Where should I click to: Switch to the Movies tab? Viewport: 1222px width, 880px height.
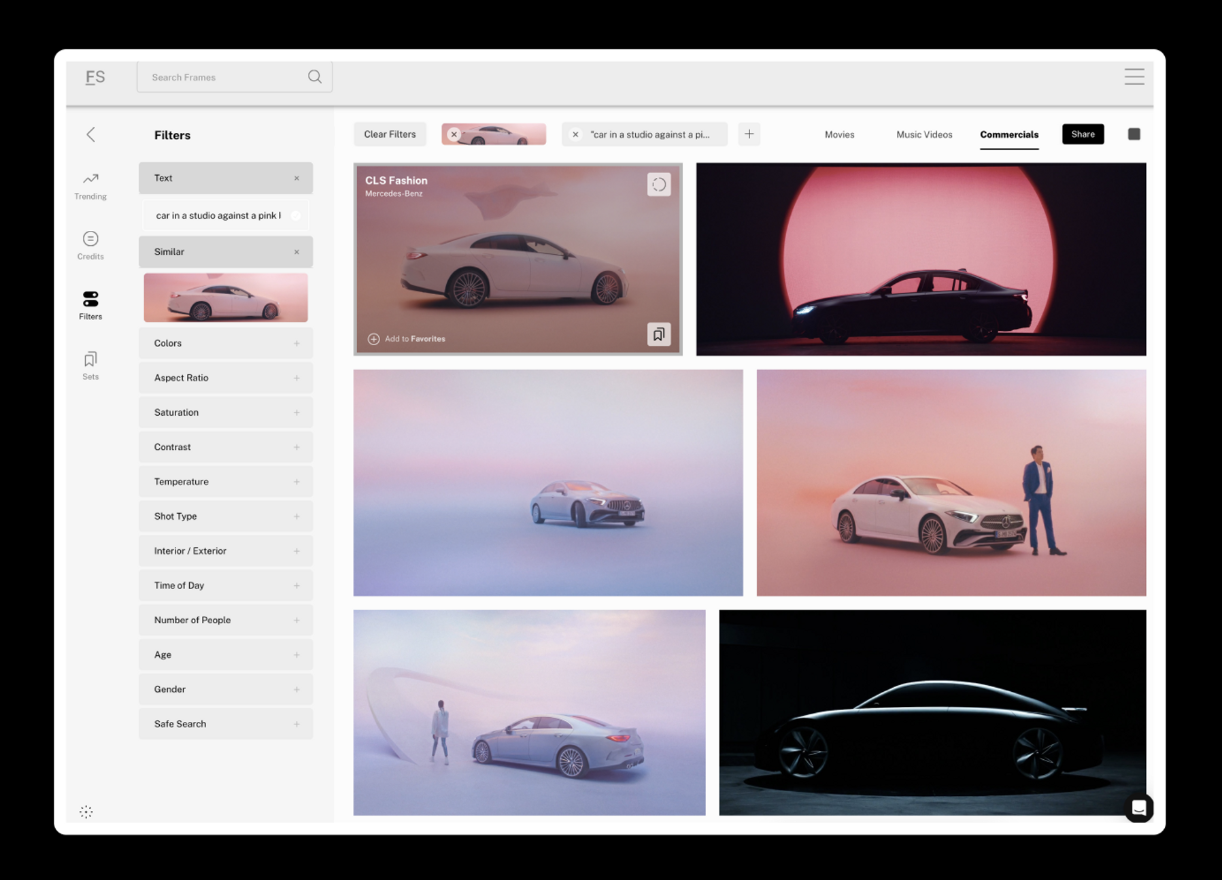839,134
